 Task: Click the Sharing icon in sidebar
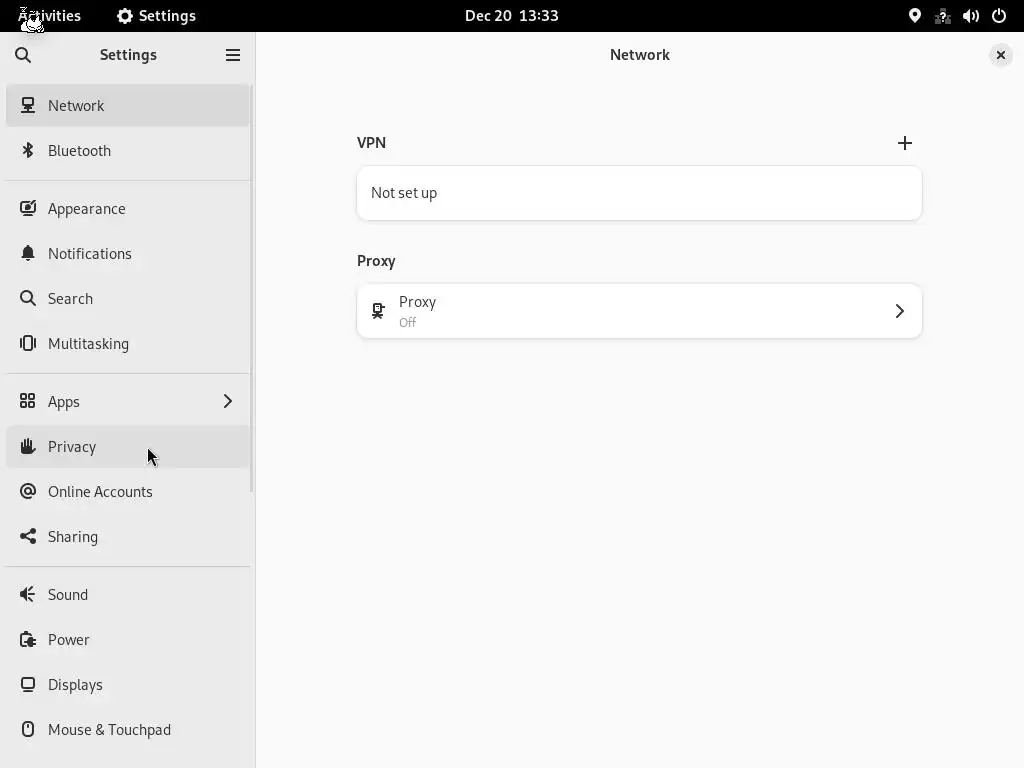[x=27, y=536]
